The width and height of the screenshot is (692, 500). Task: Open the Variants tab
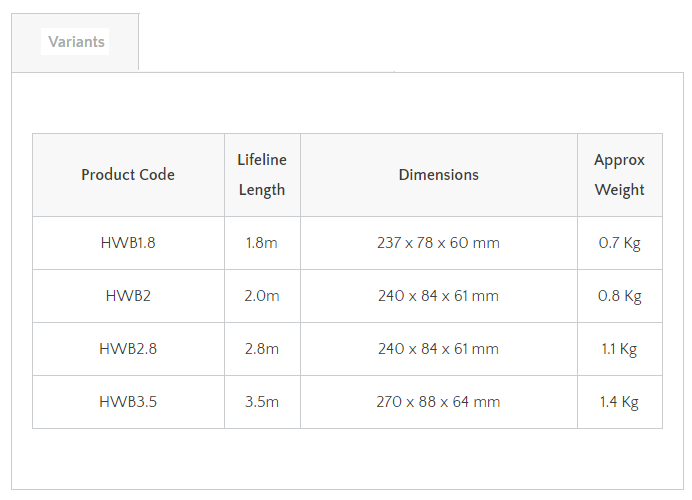coord(76,42)
